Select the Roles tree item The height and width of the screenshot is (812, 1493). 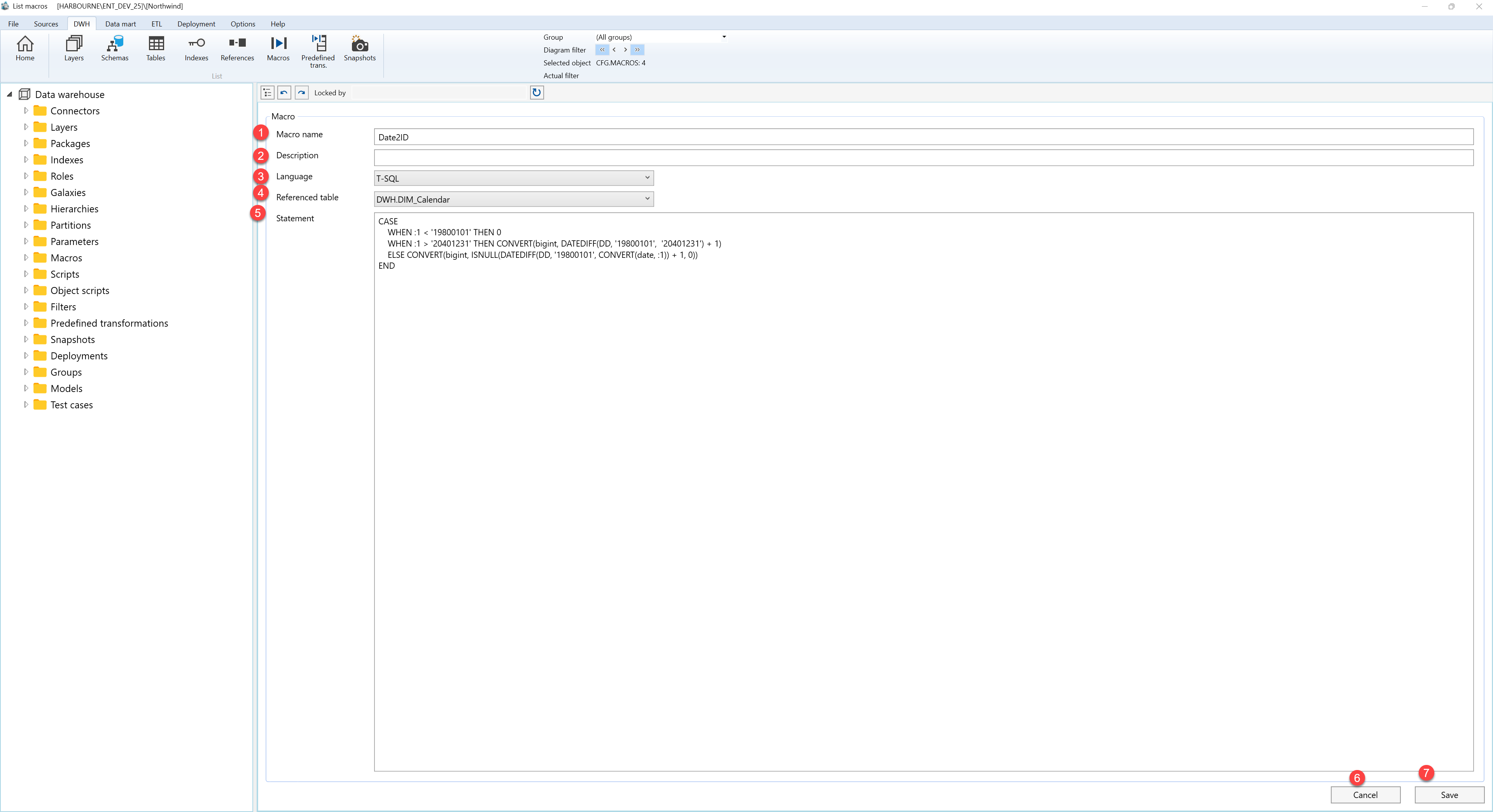[62, 176]
